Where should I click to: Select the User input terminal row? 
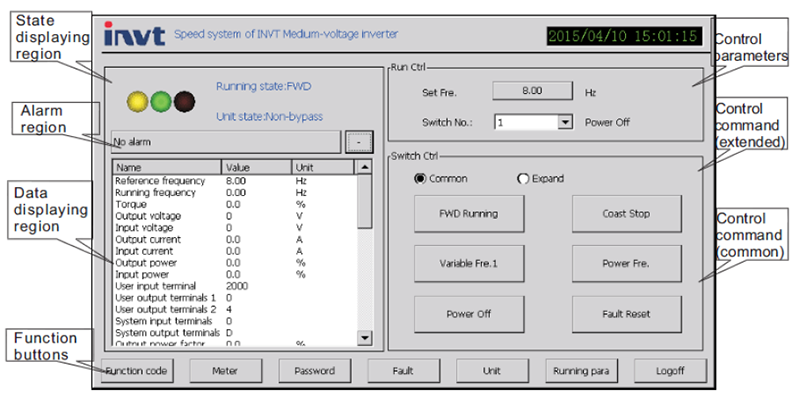coord(235,286)
